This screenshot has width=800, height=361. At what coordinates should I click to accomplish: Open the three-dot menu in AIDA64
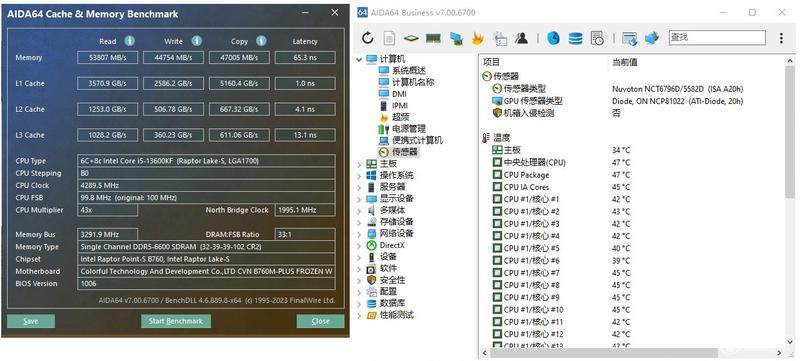(x=781, y=38)
